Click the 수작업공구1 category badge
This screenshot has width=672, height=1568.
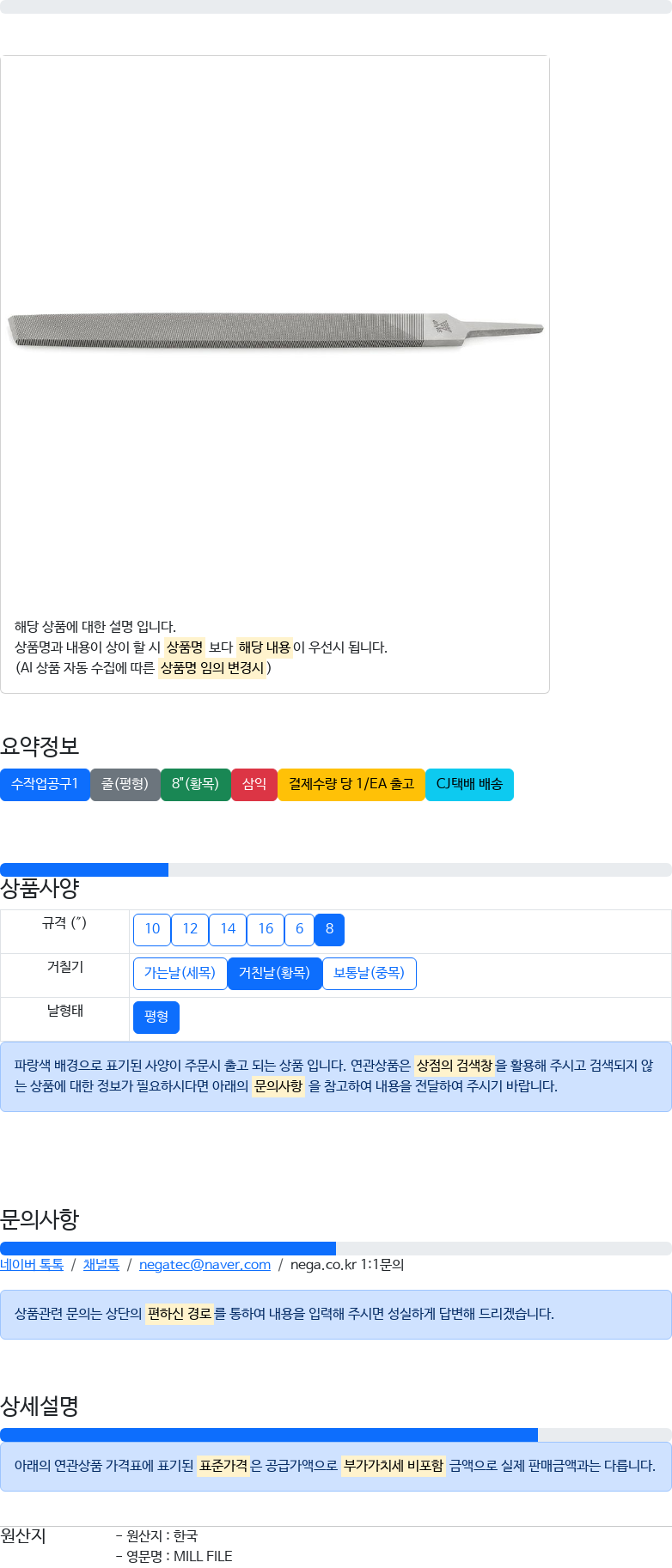coord(45,784)
